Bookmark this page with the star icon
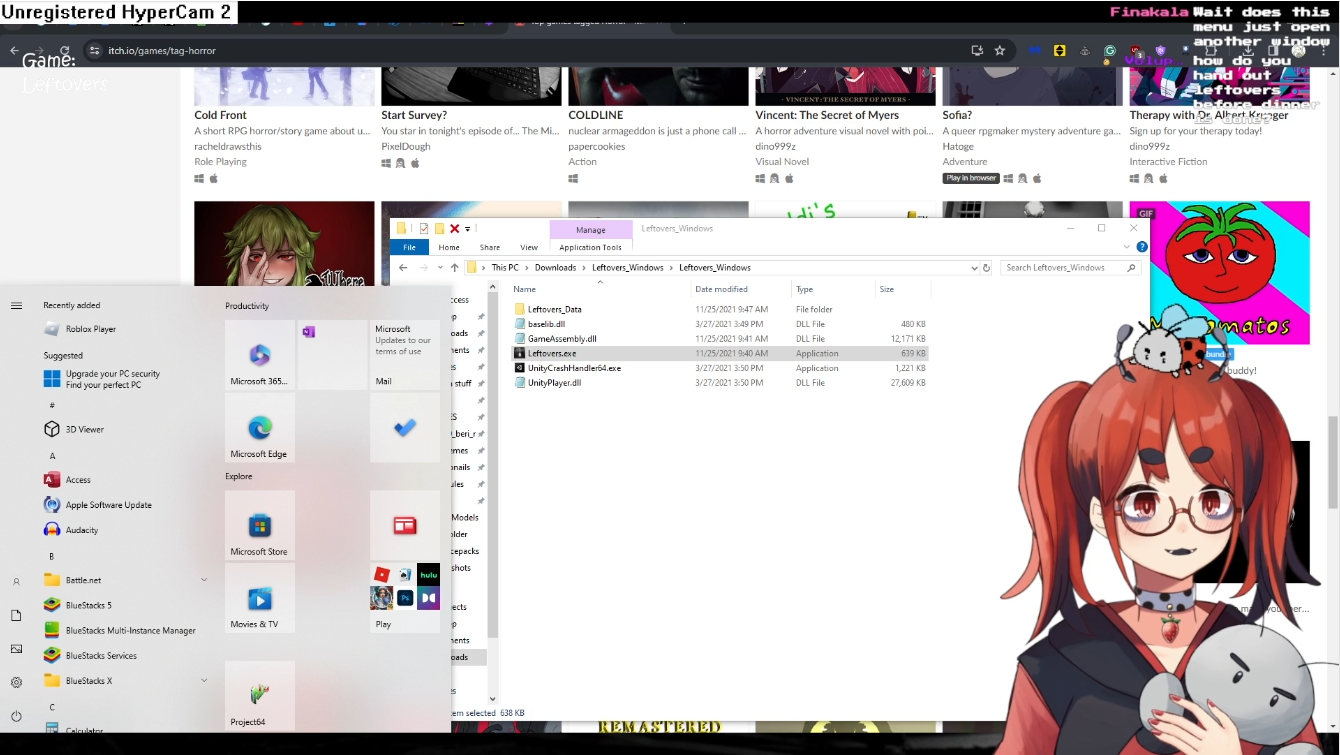 [999, 50]
